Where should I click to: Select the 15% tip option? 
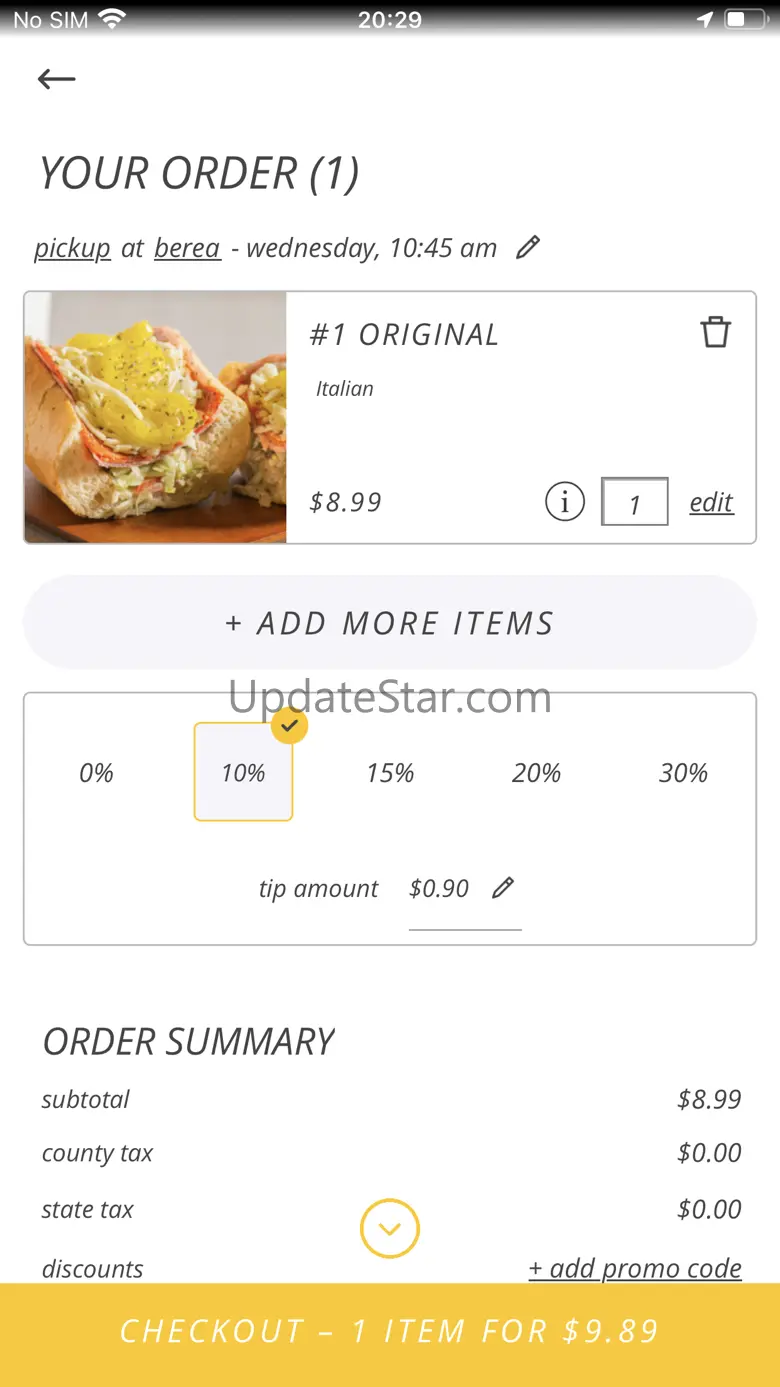click(x=390, y=773)
